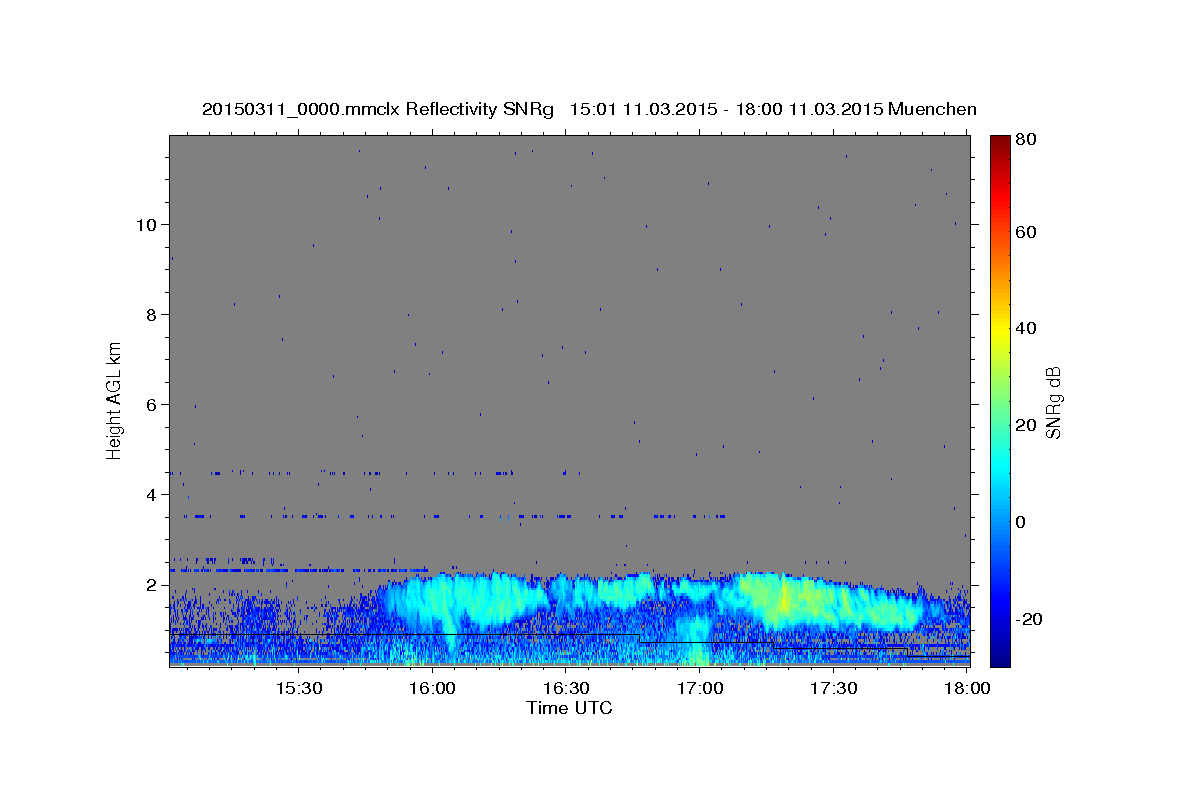The image size is (1200, 800).
Task: Click the height tick label 6
Action: click(x=151, y=405)
